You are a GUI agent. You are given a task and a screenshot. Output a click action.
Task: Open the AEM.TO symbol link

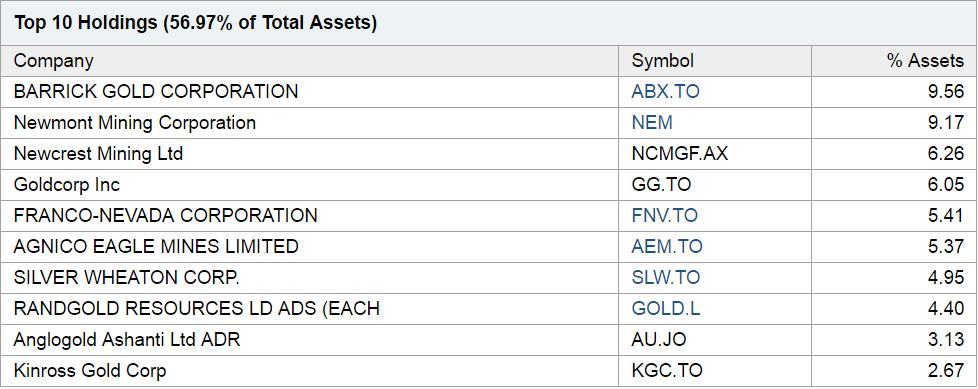pyautogui.click(x=667, y=247)
